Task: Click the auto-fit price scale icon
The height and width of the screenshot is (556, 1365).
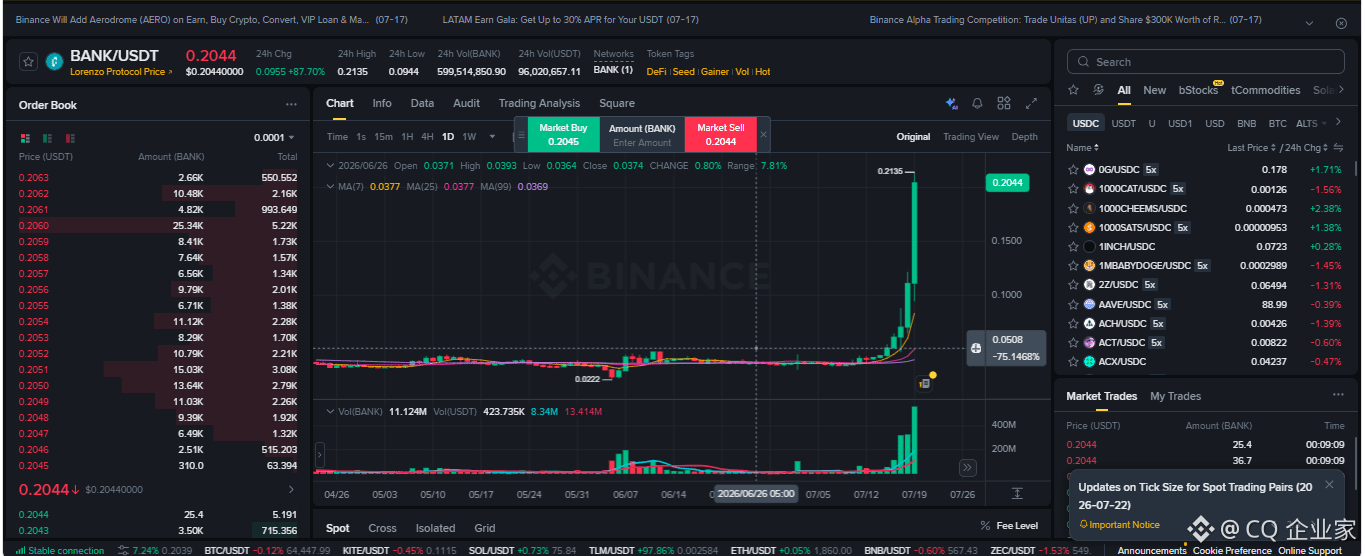Action: [x=1017, y=493]
